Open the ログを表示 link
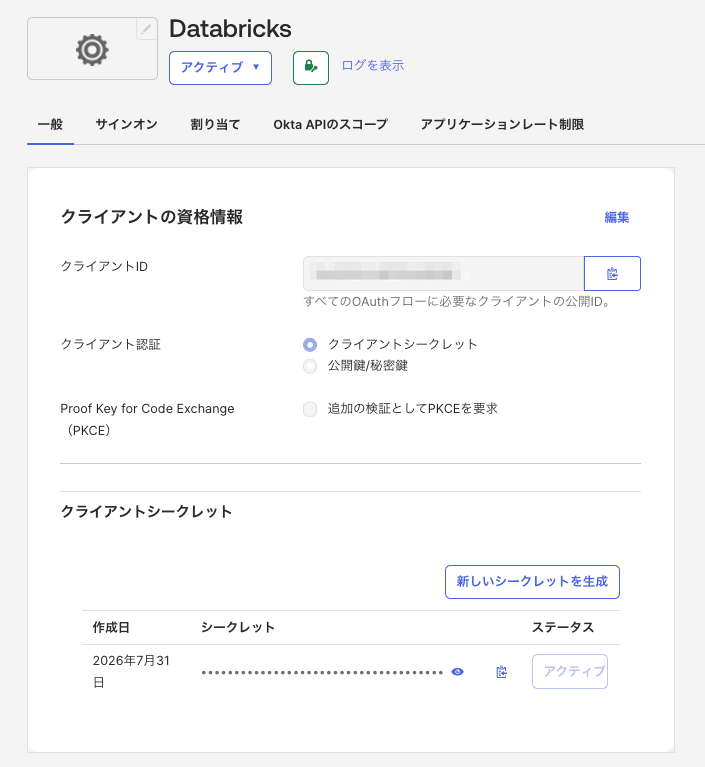 (373, 66)
